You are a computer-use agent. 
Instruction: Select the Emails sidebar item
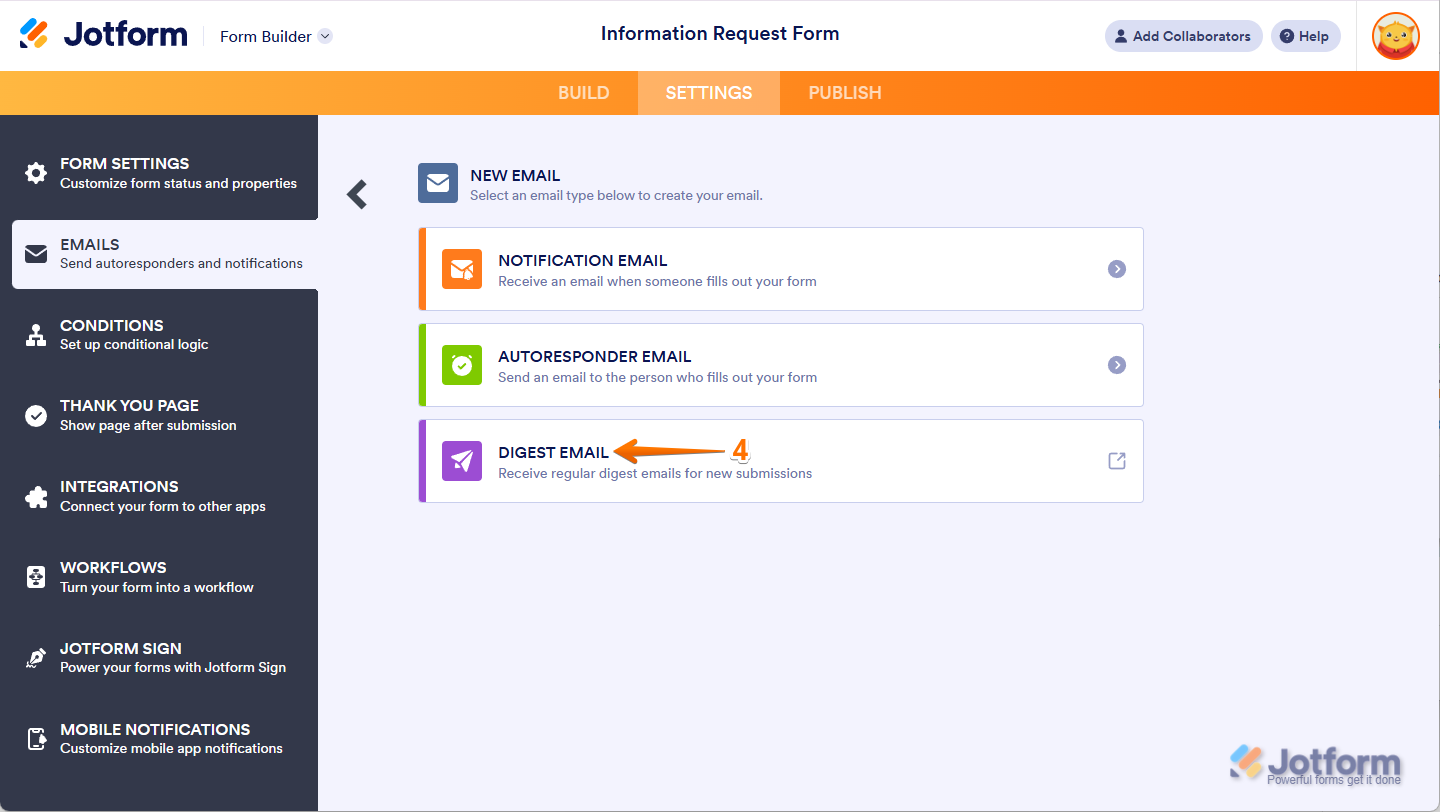pos(165,254)
